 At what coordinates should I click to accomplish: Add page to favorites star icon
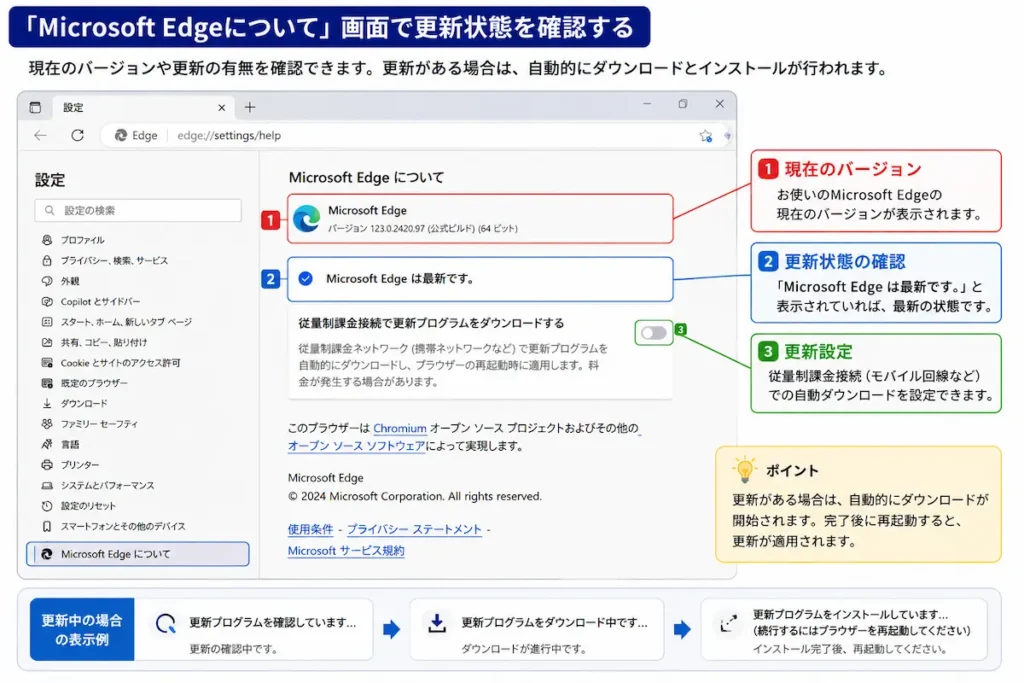tap(706, 136)
